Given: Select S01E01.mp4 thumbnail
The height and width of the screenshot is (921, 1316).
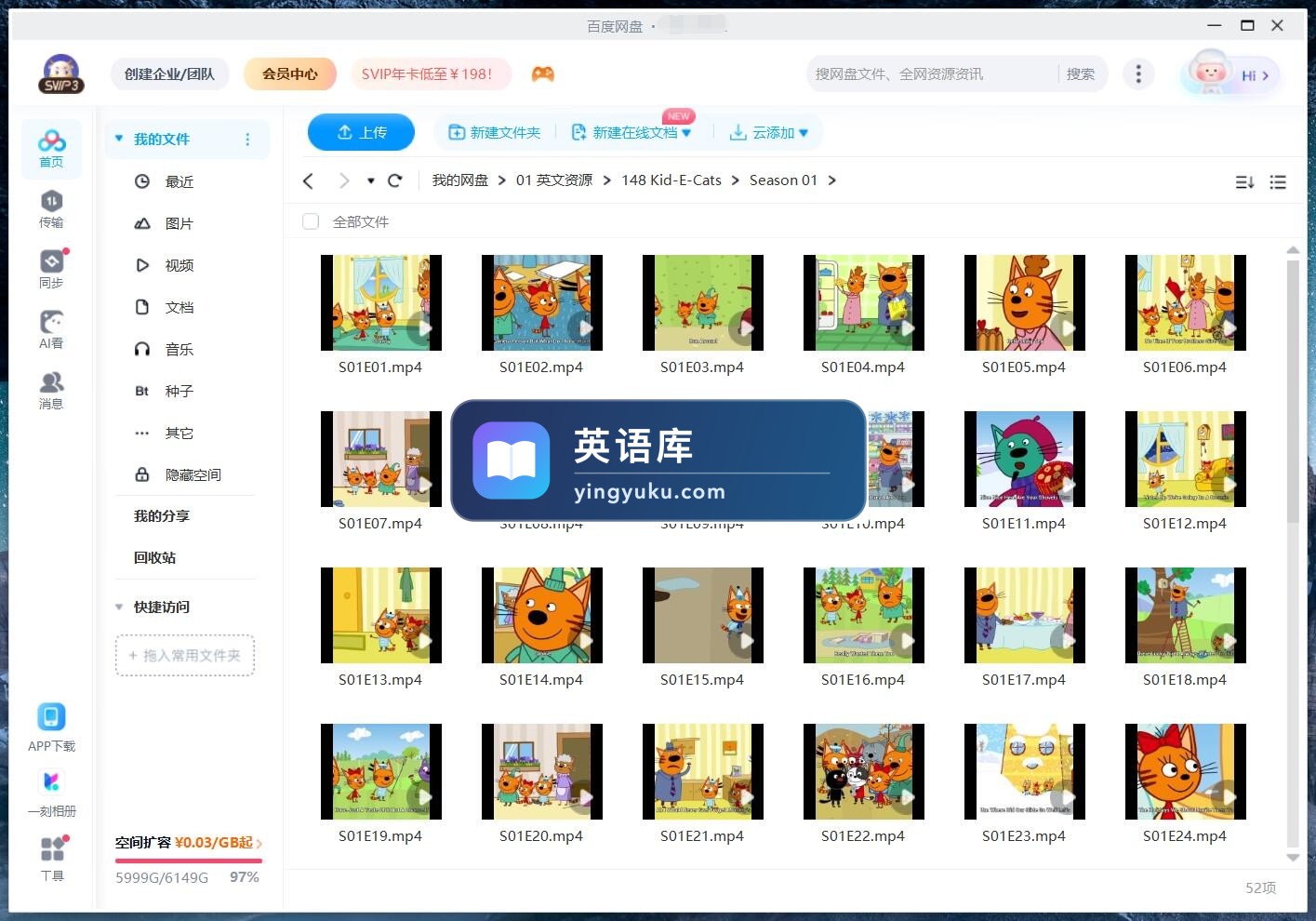Looking at the screenshot, I should pos(381,302).
